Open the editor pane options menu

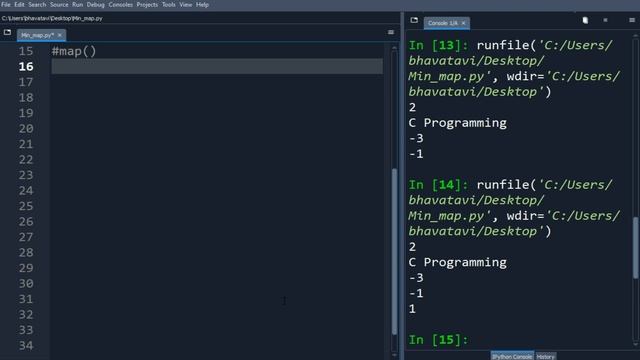391,32
